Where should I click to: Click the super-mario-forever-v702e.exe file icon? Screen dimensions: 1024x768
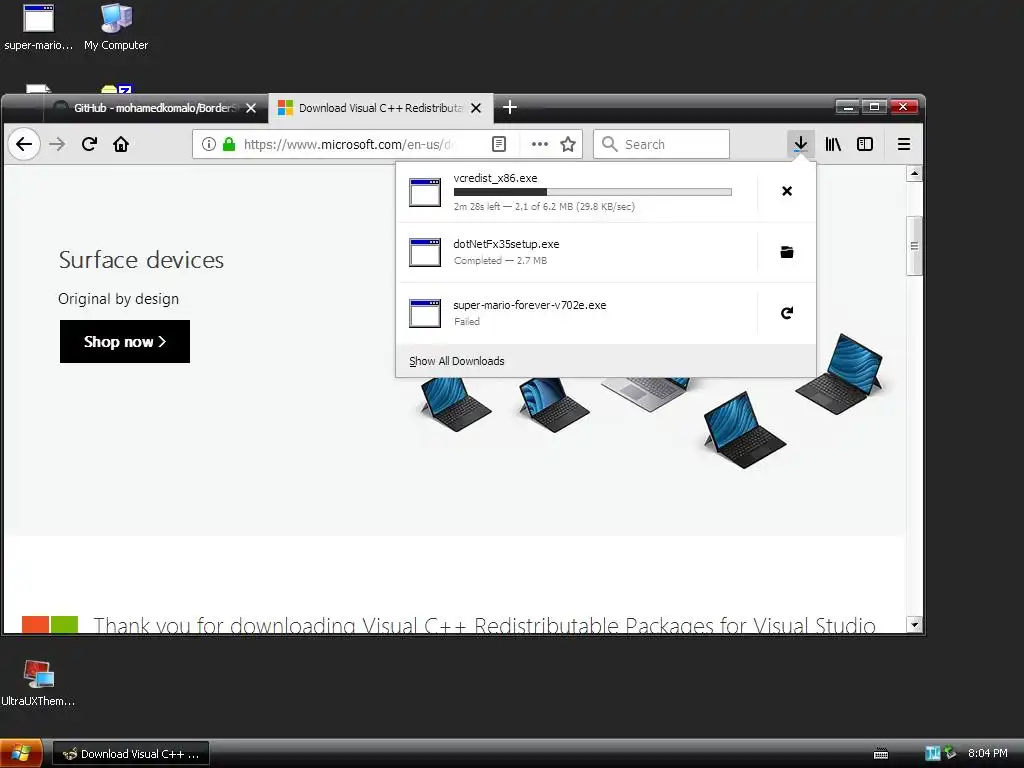coord(425,313)
